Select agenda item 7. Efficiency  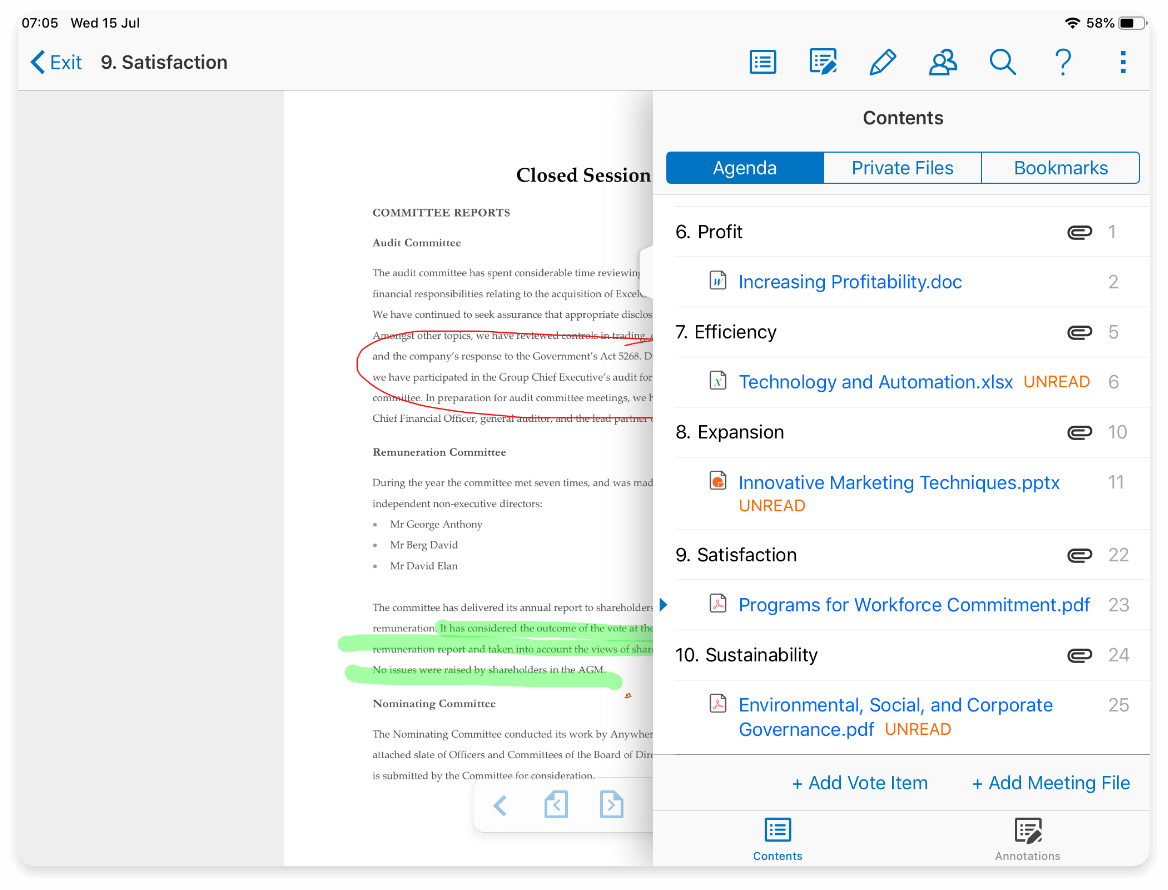[x=902, y=332]
